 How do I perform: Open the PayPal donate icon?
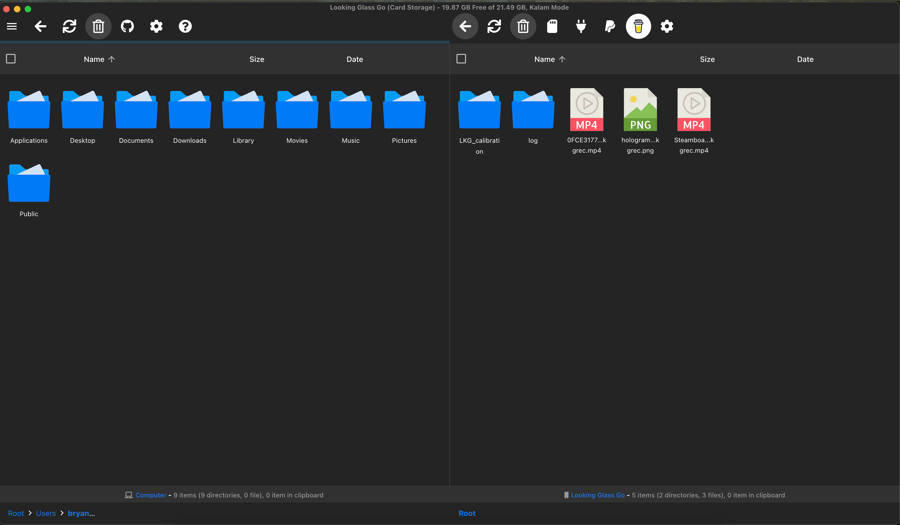609,27
